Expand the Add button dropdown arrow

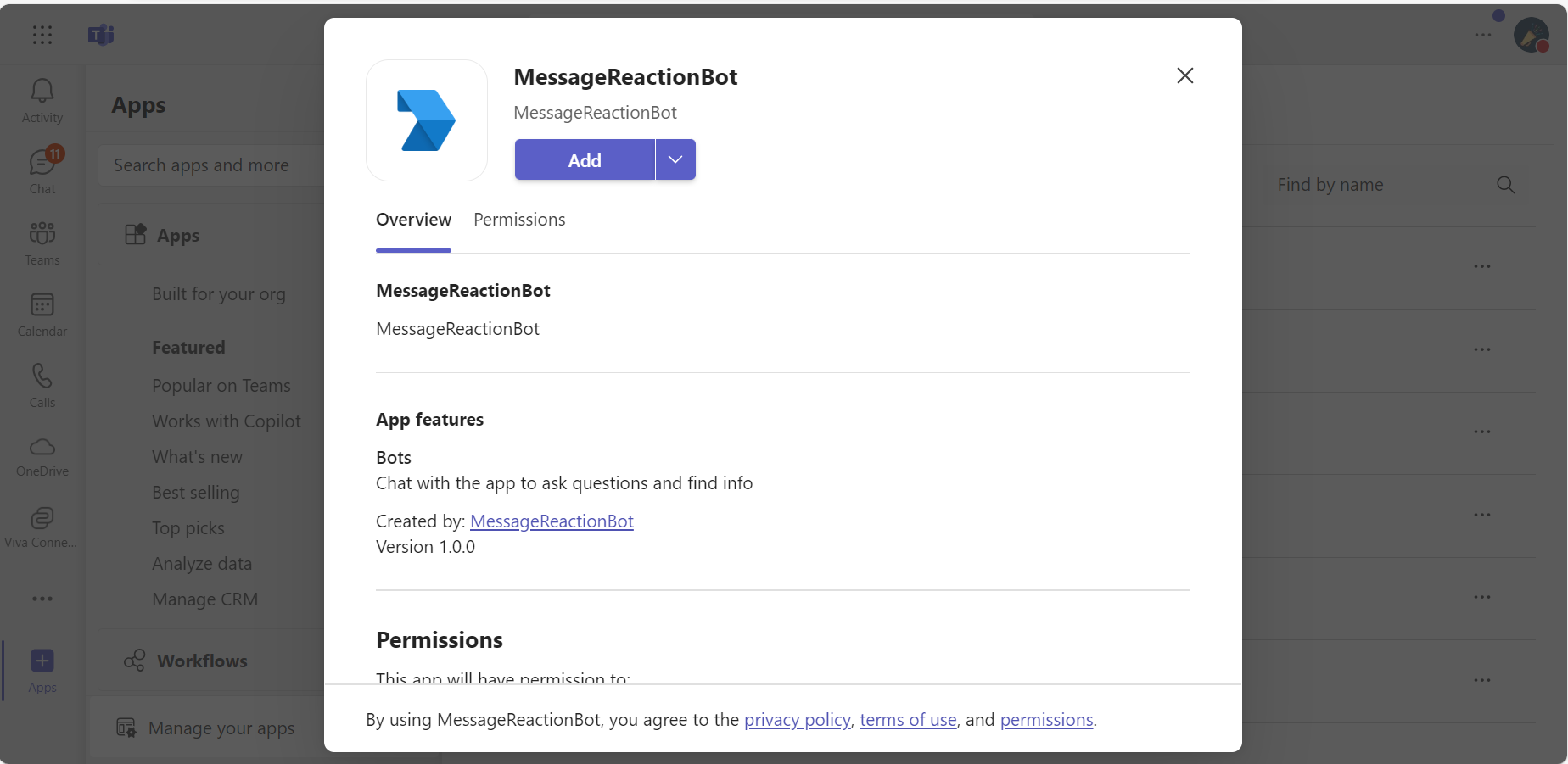coord(675,159)
